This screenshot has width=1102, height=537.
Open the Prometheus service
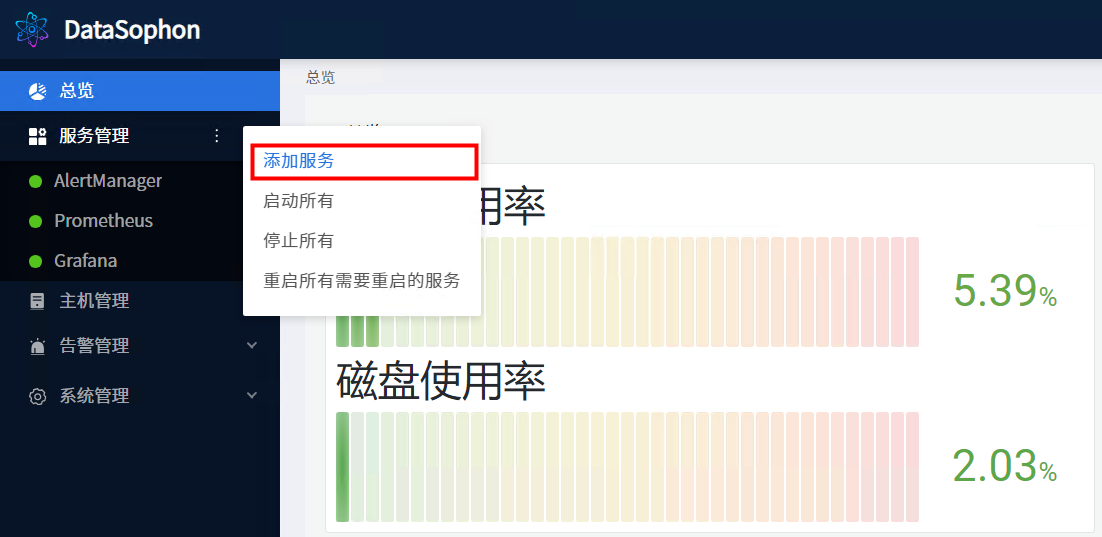click(x=103, y=221)
